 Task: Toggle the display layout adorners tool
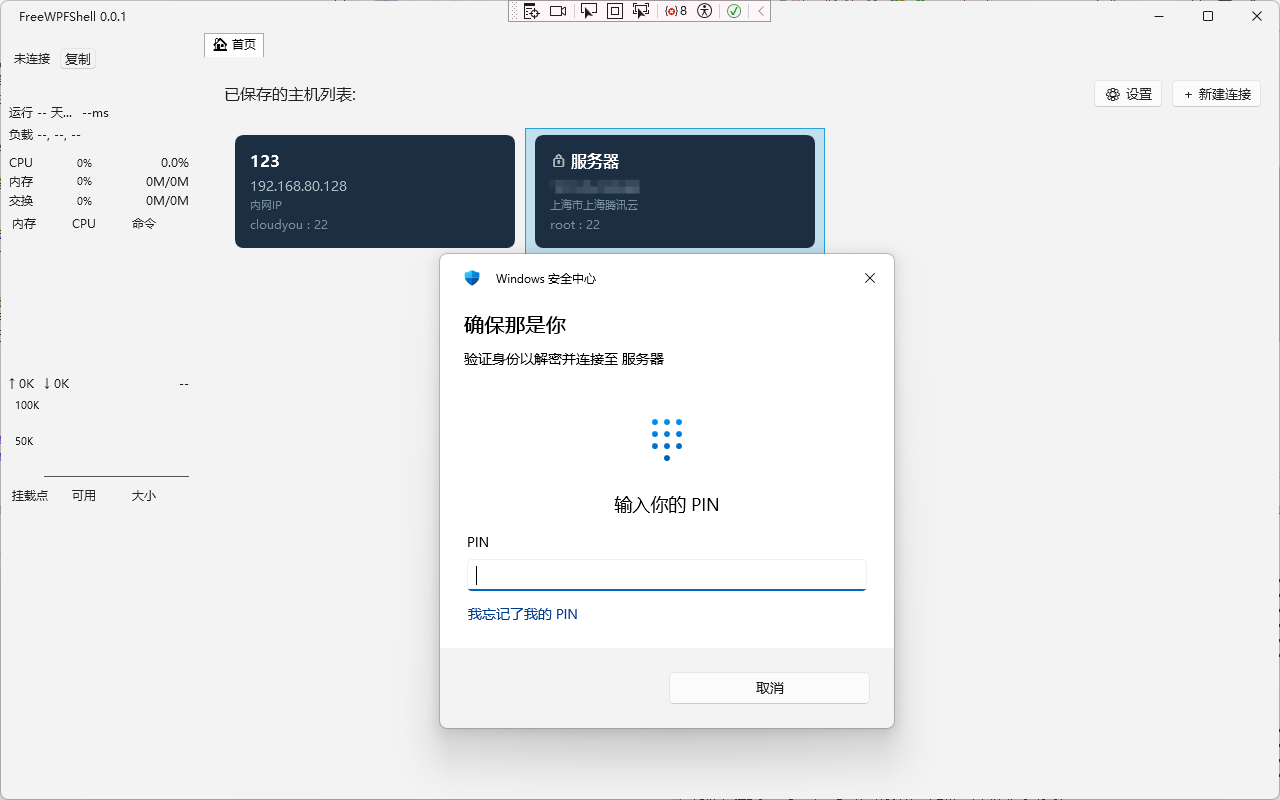pyautogui.click(x=613, y=10)
